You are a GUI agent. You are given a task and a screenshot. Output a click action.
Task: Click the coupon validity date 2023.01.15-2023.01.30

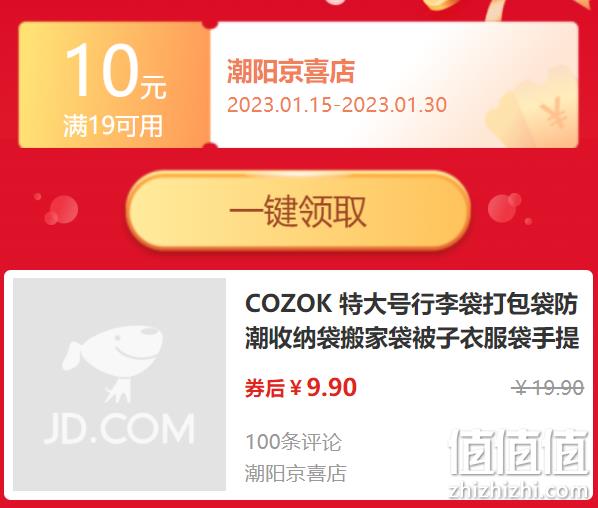(x=337, y=104)
